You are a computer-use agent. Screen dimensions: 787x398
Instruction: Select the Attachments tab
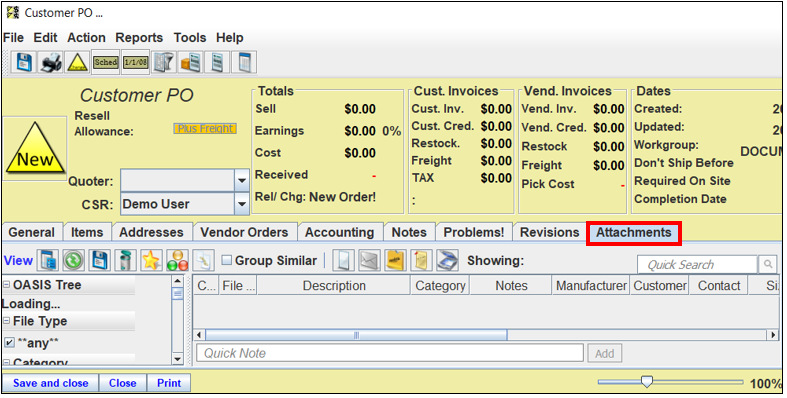(633, 232)
